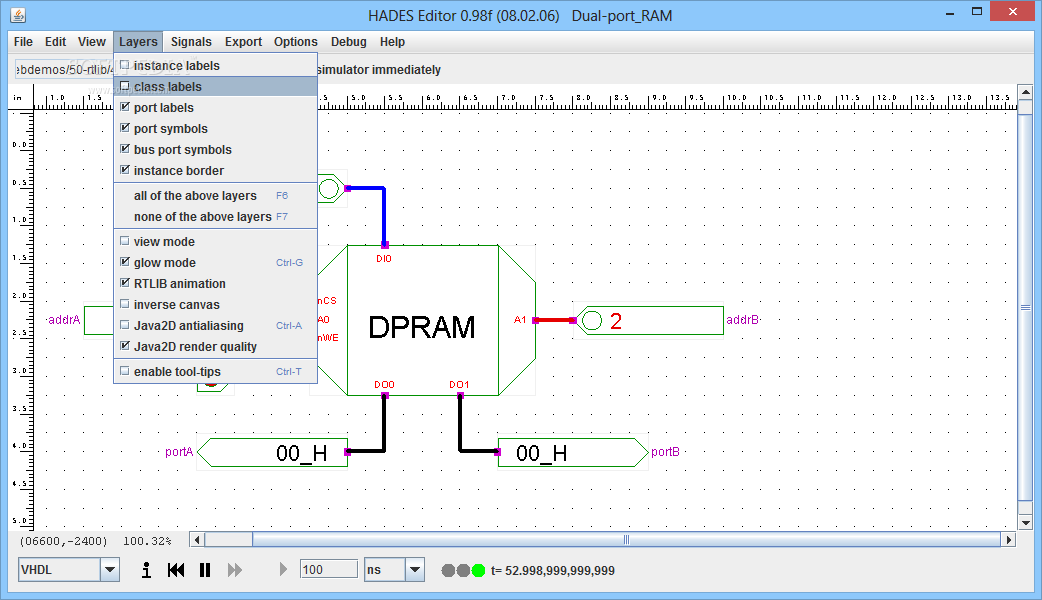
Task: Open the Debug menu
Action: tap(349, 42)
